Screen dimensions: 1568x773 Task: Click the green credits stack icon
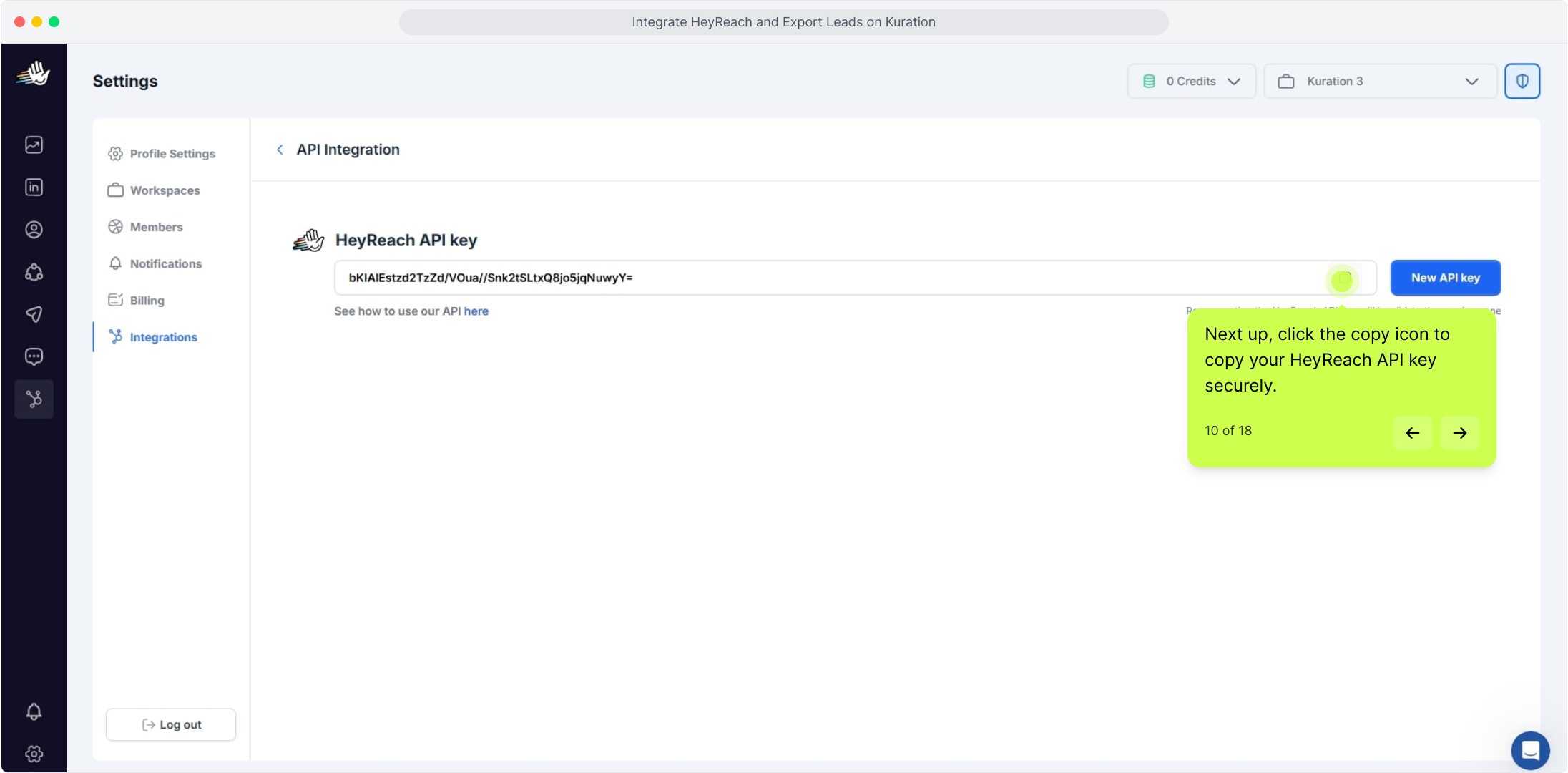click(1149, 82)
